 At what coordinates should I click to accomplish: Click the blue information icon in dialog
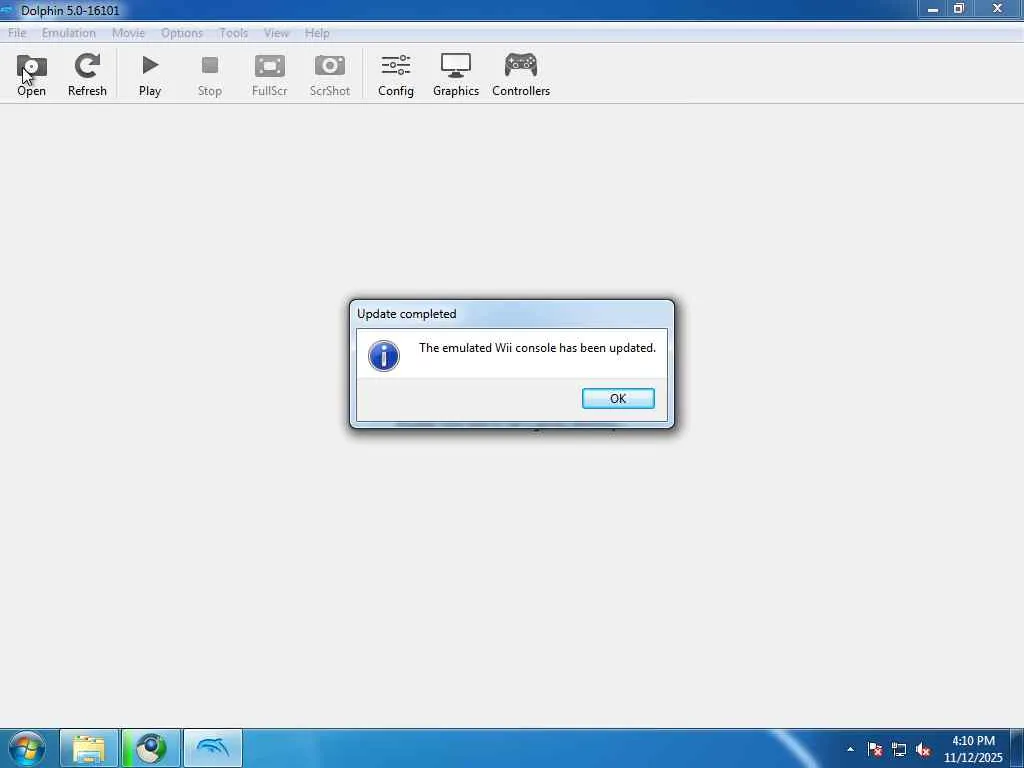pyautogui.click(x=384, y=356)
